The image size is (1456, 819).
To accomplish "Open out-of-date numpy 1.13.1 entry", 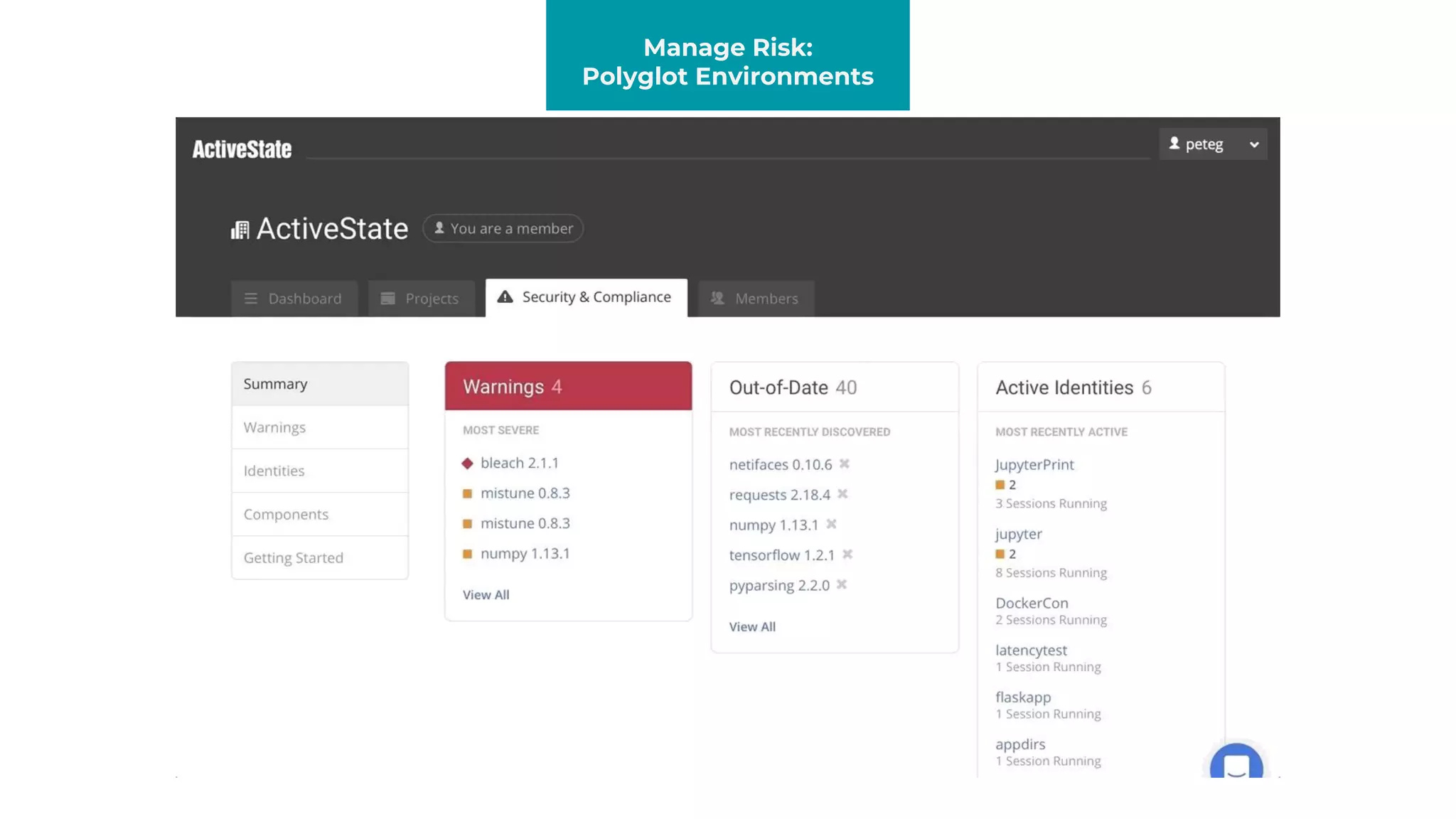I will point(774,525).
